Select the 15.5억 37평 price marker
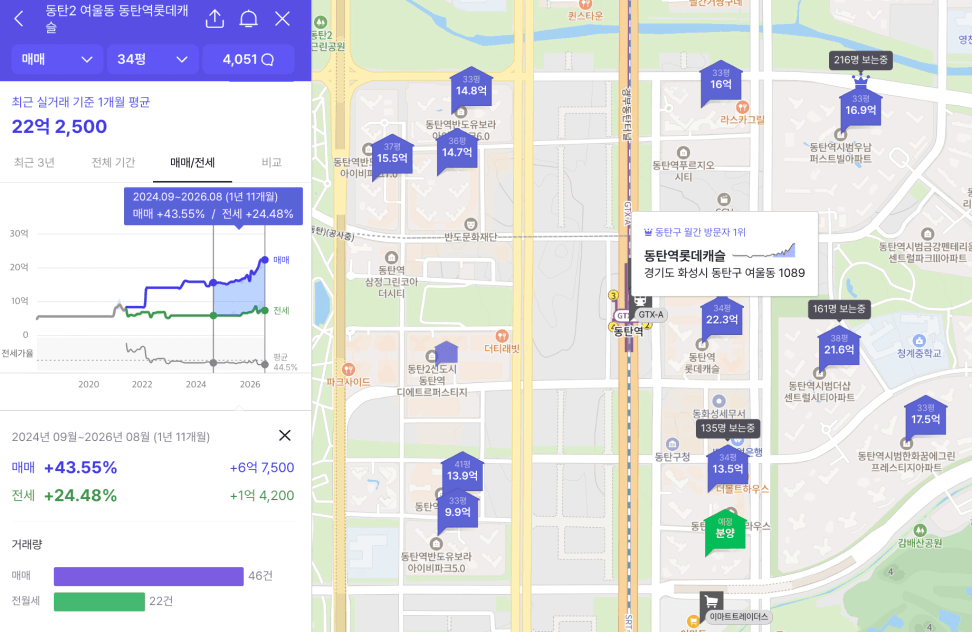Viewport: 972px width, 632px height. point(392,154)
